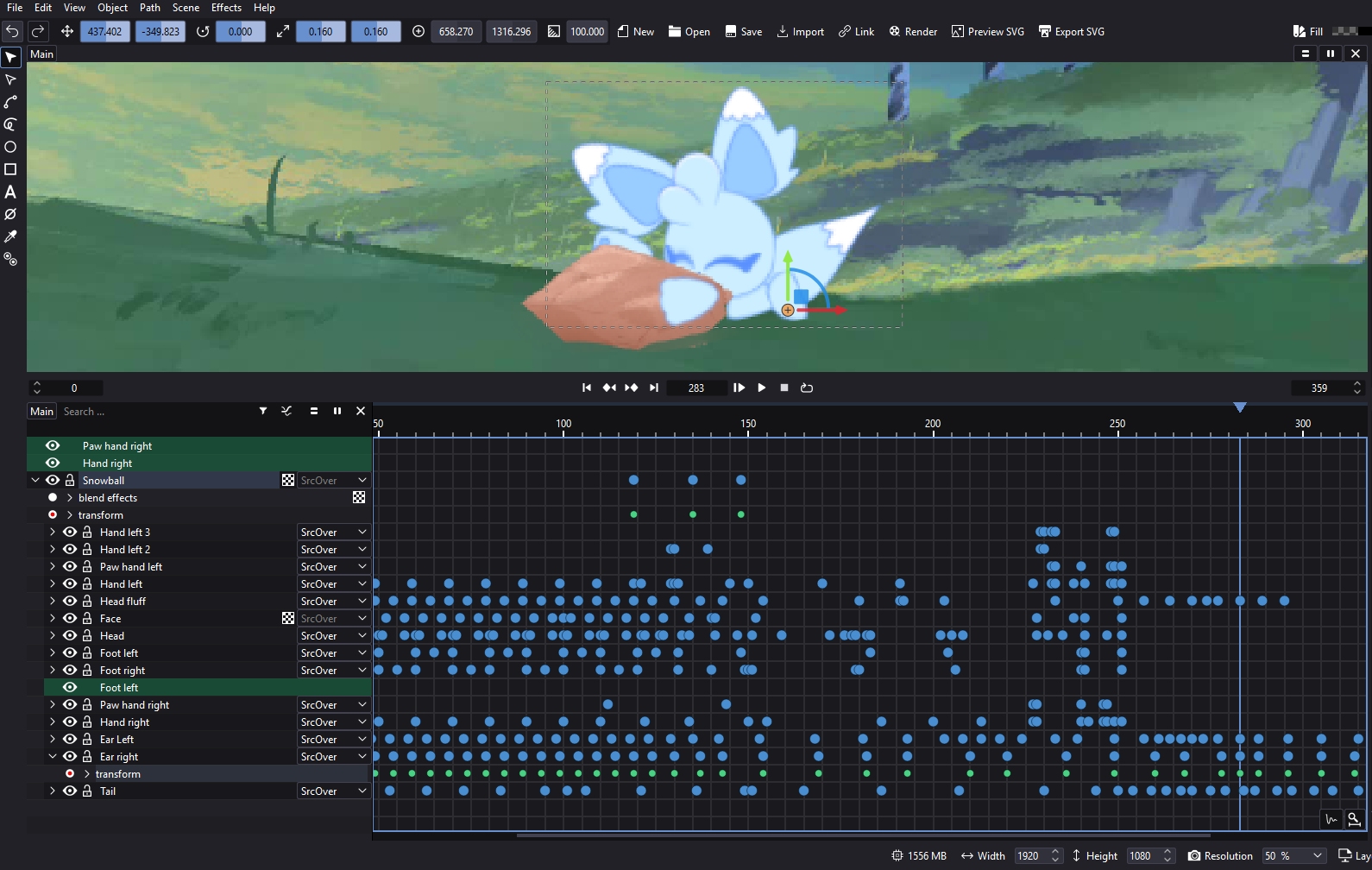Screen dimensions: 1372x870
Task: Open the Scene menu
Action: tap(186, 8)
